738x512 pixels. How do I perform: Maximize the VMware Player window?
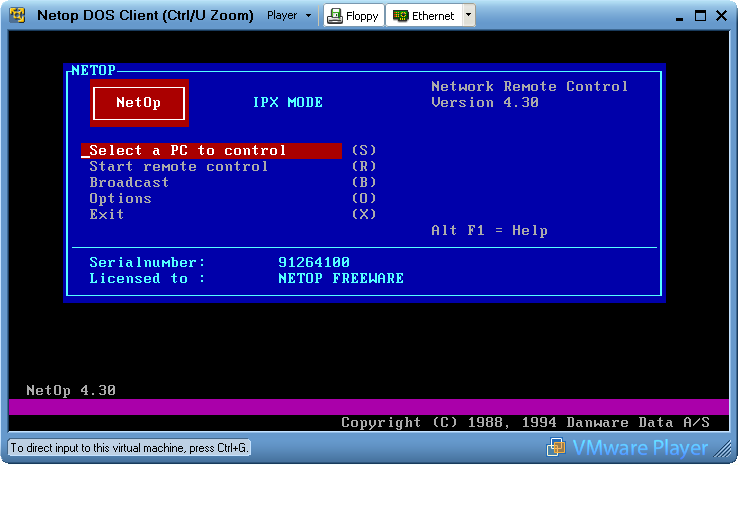(700, 16)
